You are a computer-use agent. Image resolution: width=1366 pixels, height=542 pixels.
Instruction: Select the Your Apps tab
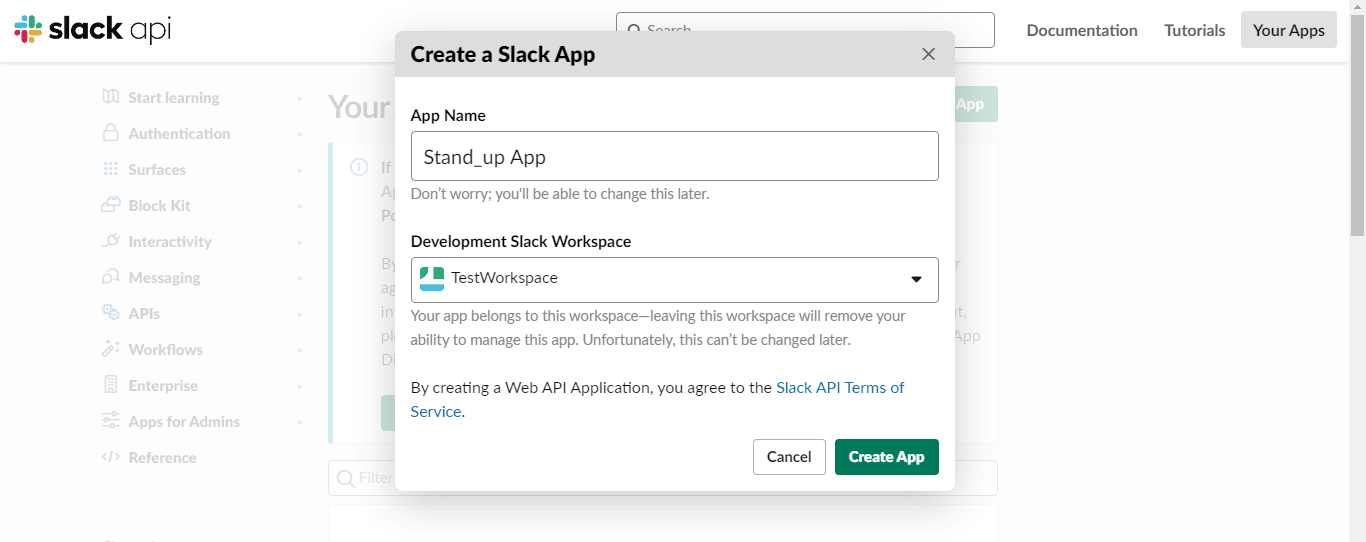pos(1288,30)
